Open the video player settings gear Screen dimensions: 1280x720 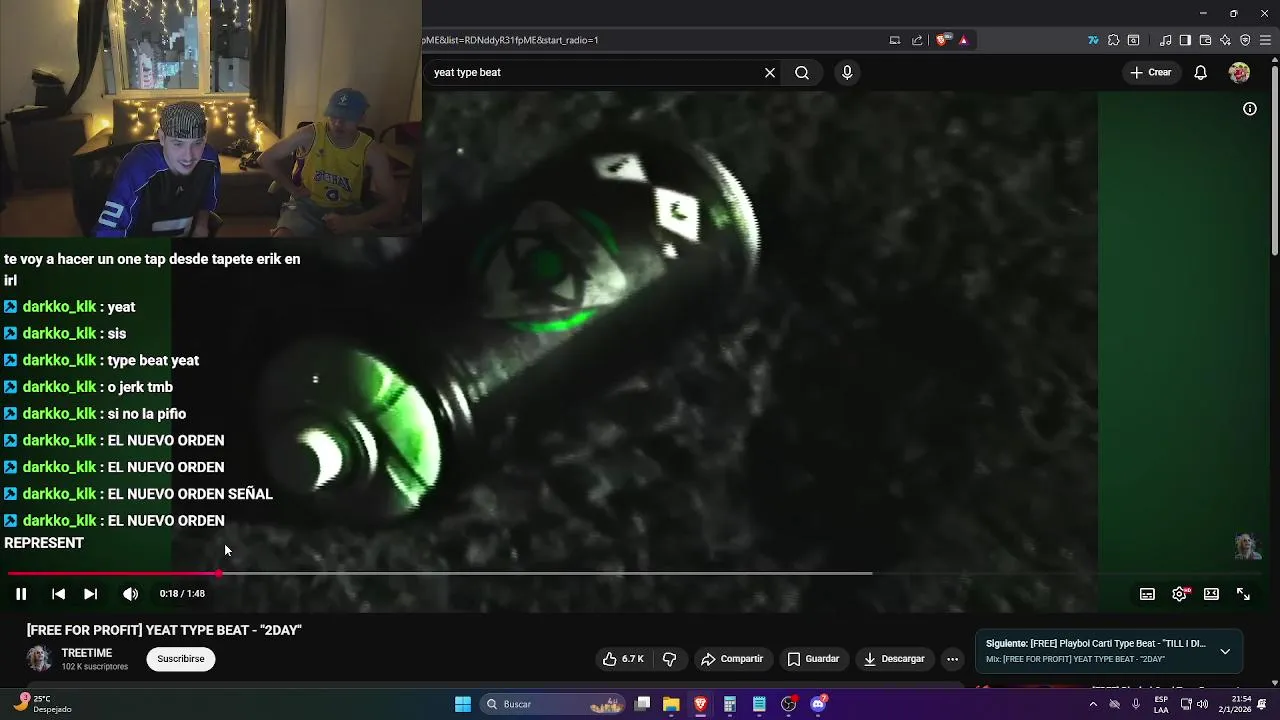click(x=1180, y=594)
